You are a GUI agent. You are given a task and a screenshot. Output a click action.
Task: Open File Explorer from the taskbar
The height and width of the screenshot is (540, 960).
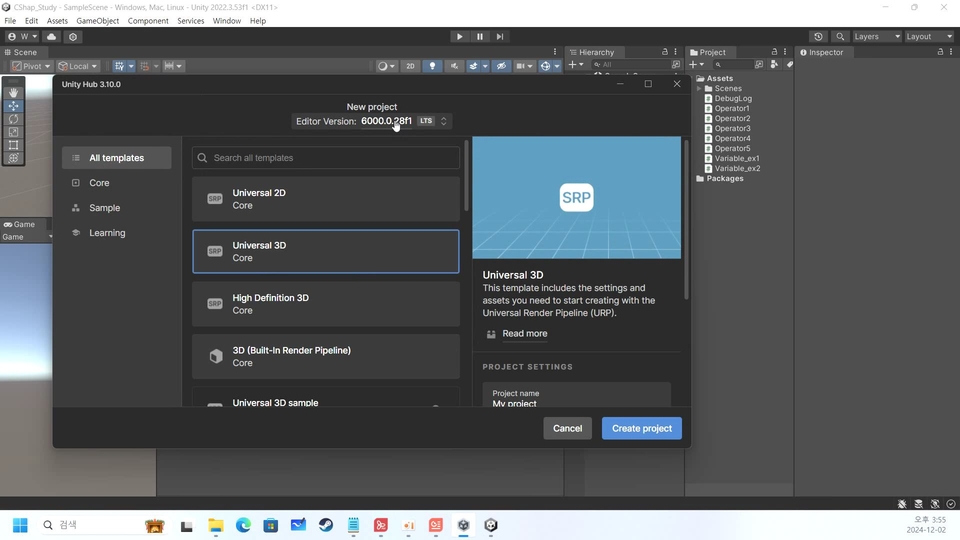pyautogui.click(x=216, y=525)
